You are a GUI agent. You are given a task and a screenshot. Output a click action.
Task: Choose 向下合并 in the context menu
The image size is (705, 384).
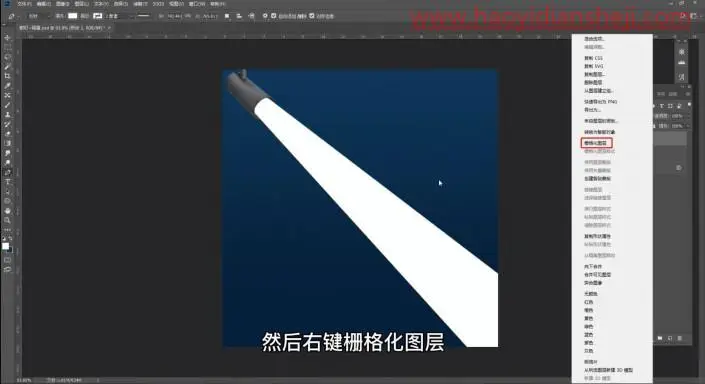593,267
